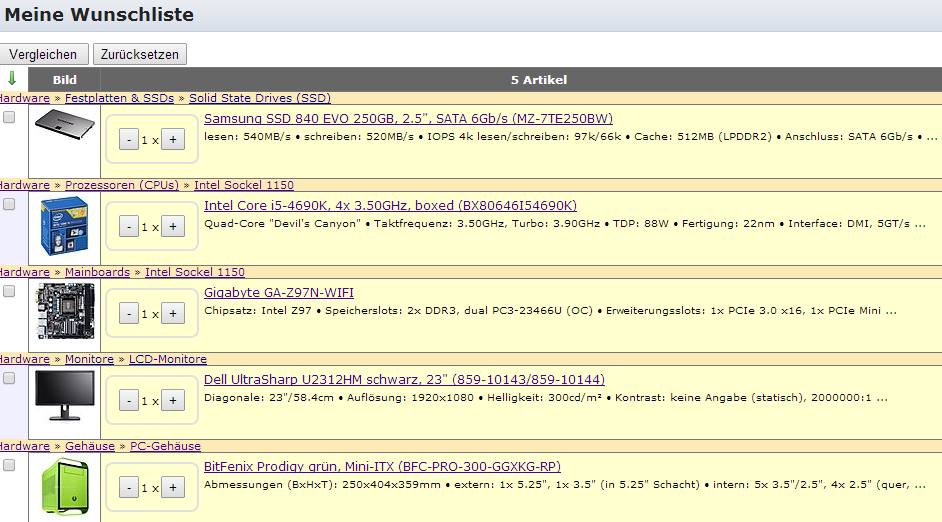942x522 pixels.
Task: Increase quantity of Samsung SSD 840 EVO
Action: [x=173, y=140]
